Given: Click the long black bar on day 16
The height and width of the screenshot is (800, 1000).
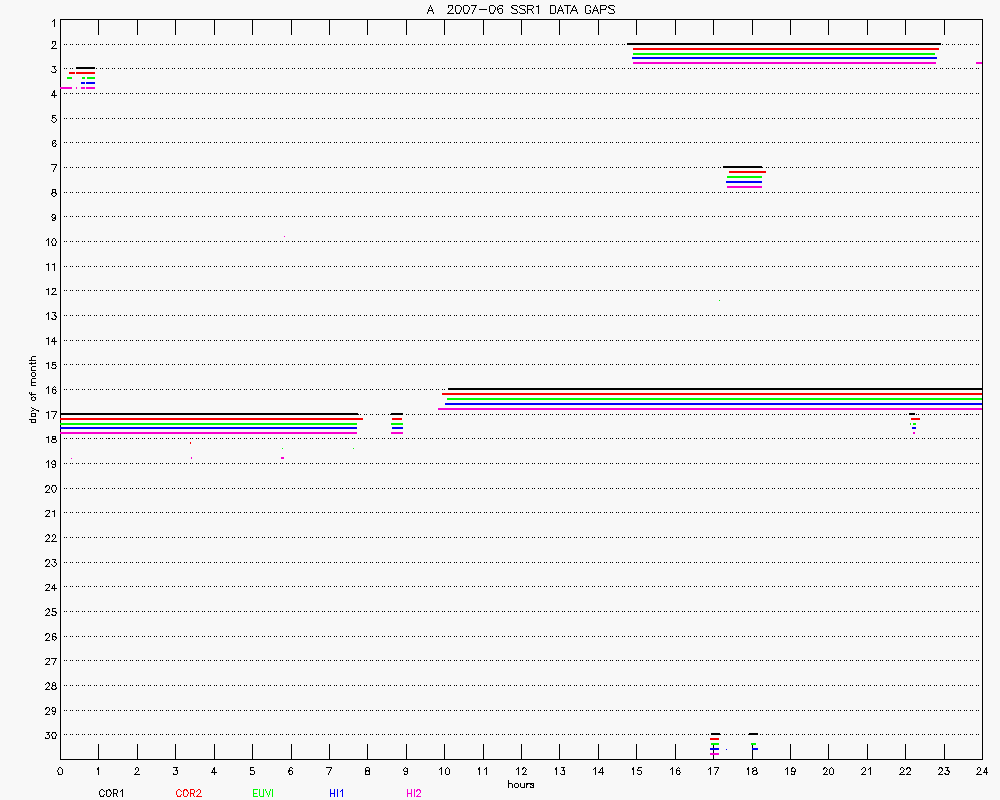Looking at the screenshot, I should click(x=715, y=389).
